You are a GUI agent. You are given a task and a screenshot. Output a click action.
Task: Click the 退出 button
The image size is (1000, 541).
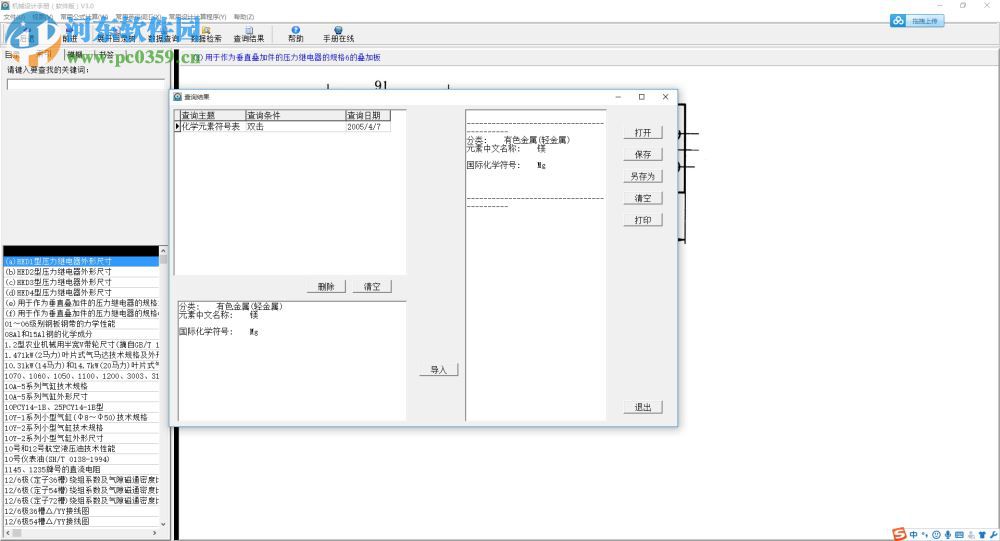643,407
